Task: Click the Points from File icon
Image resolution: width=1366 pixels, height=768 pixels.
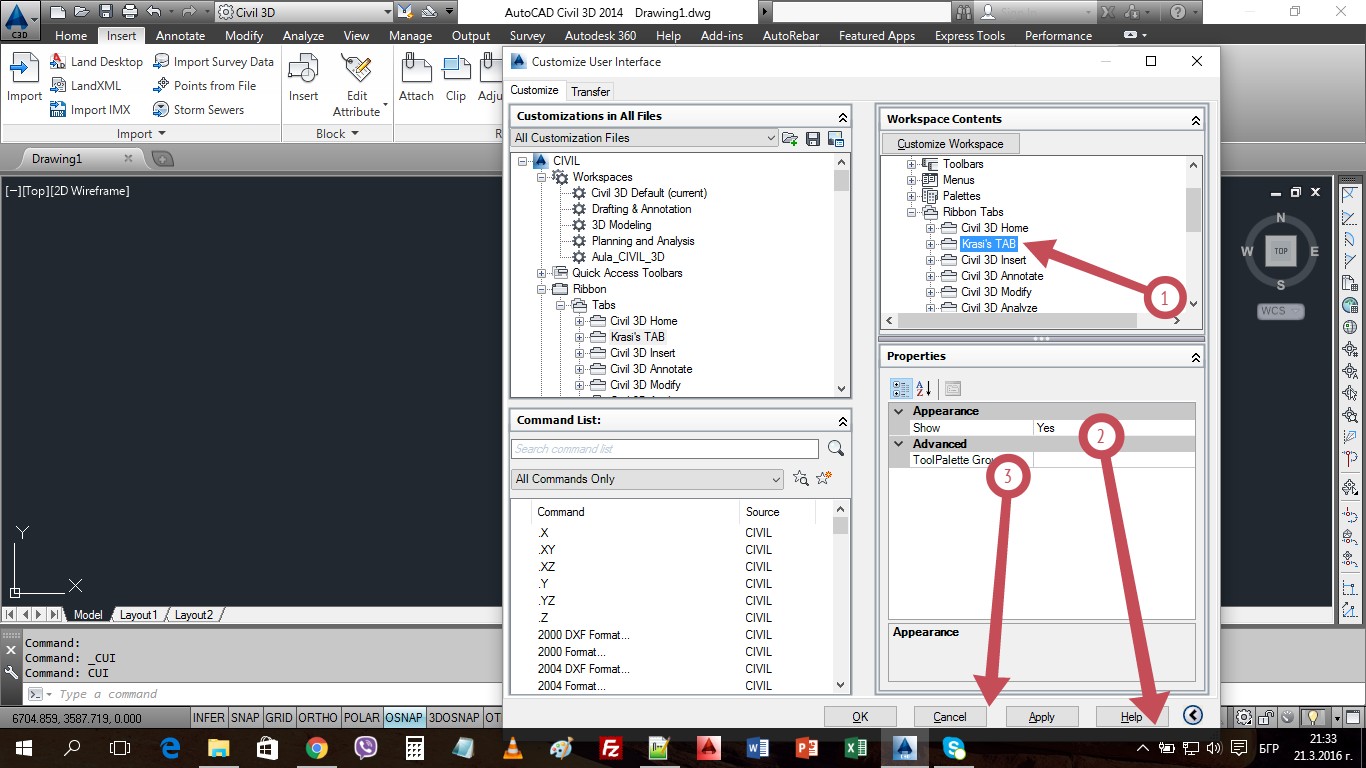Action: [x=161, y=86]
